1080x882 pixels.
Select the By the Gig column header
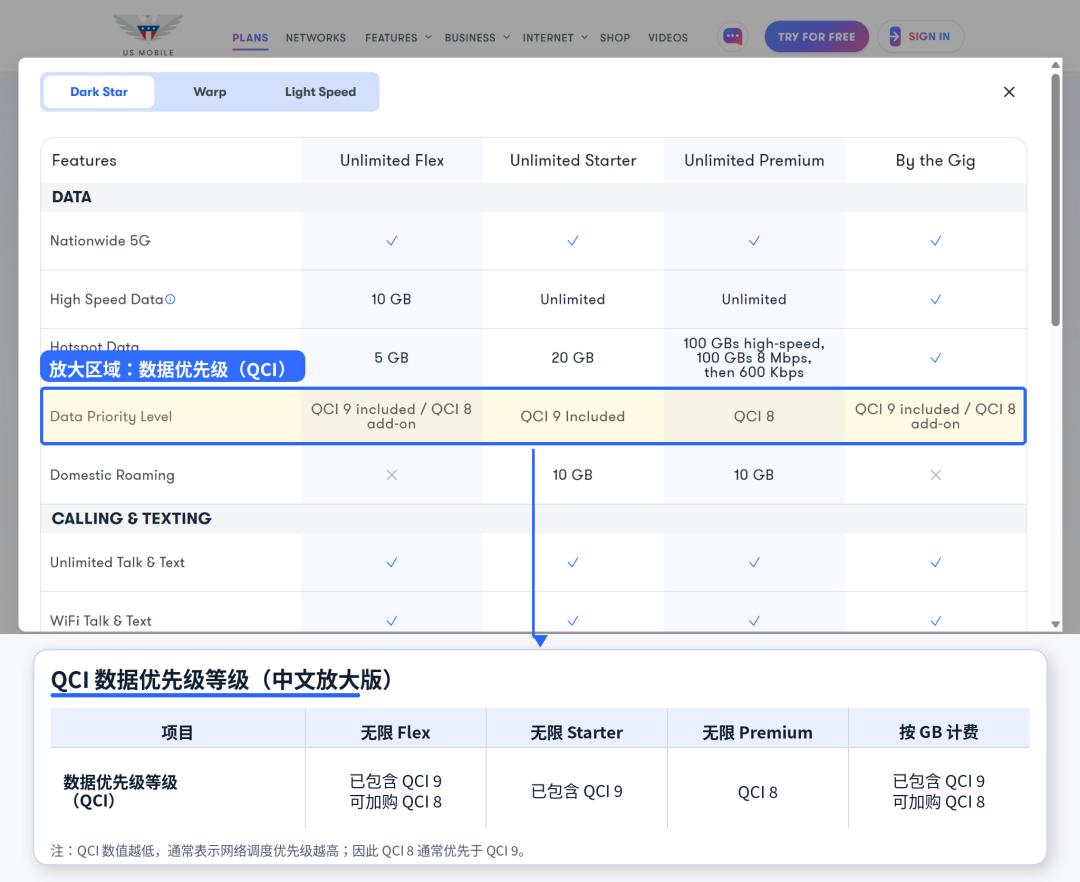(935, 160)
